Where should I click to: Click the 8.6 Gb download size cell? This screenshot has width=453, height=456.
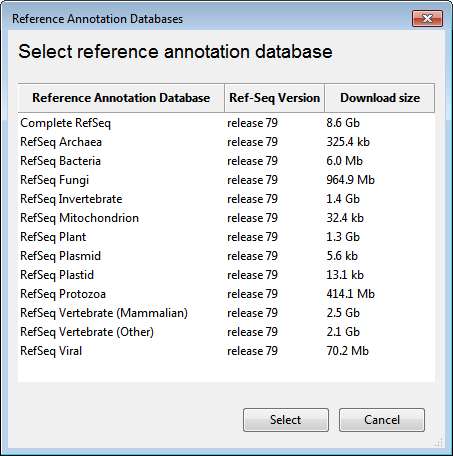(343, 123)
